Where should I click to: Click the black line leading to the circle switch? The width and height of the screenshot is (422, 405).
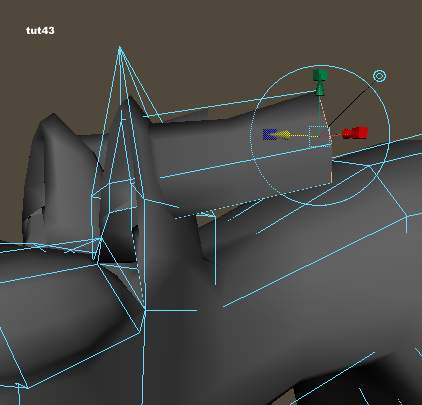(x=349, y=105)
